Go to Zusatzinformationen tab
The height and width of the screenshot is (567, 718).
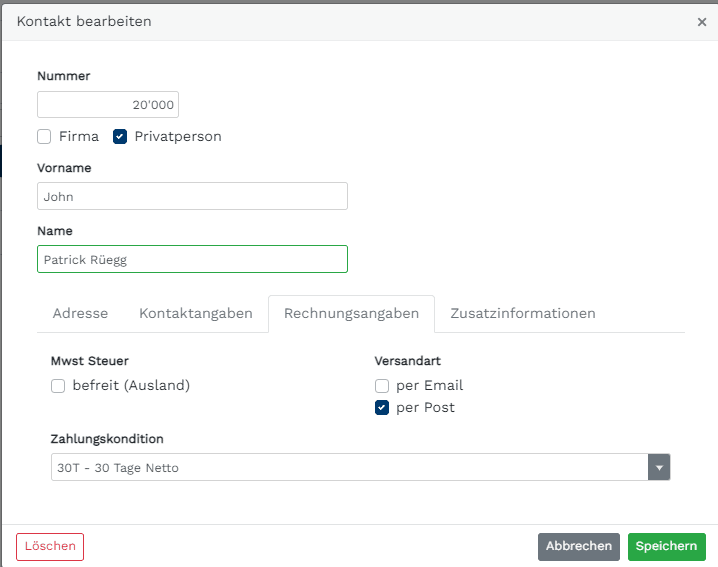[x=523, y=313]
